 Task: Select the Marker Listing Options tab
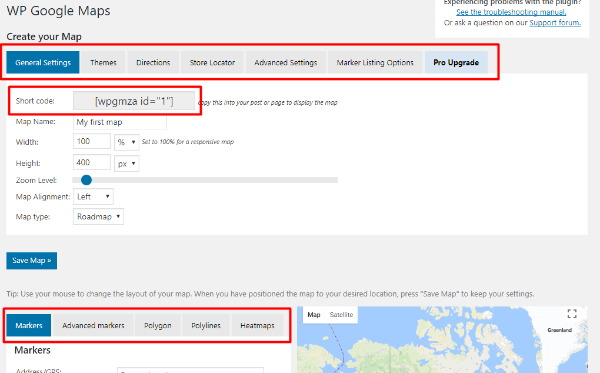pos(375,62)
